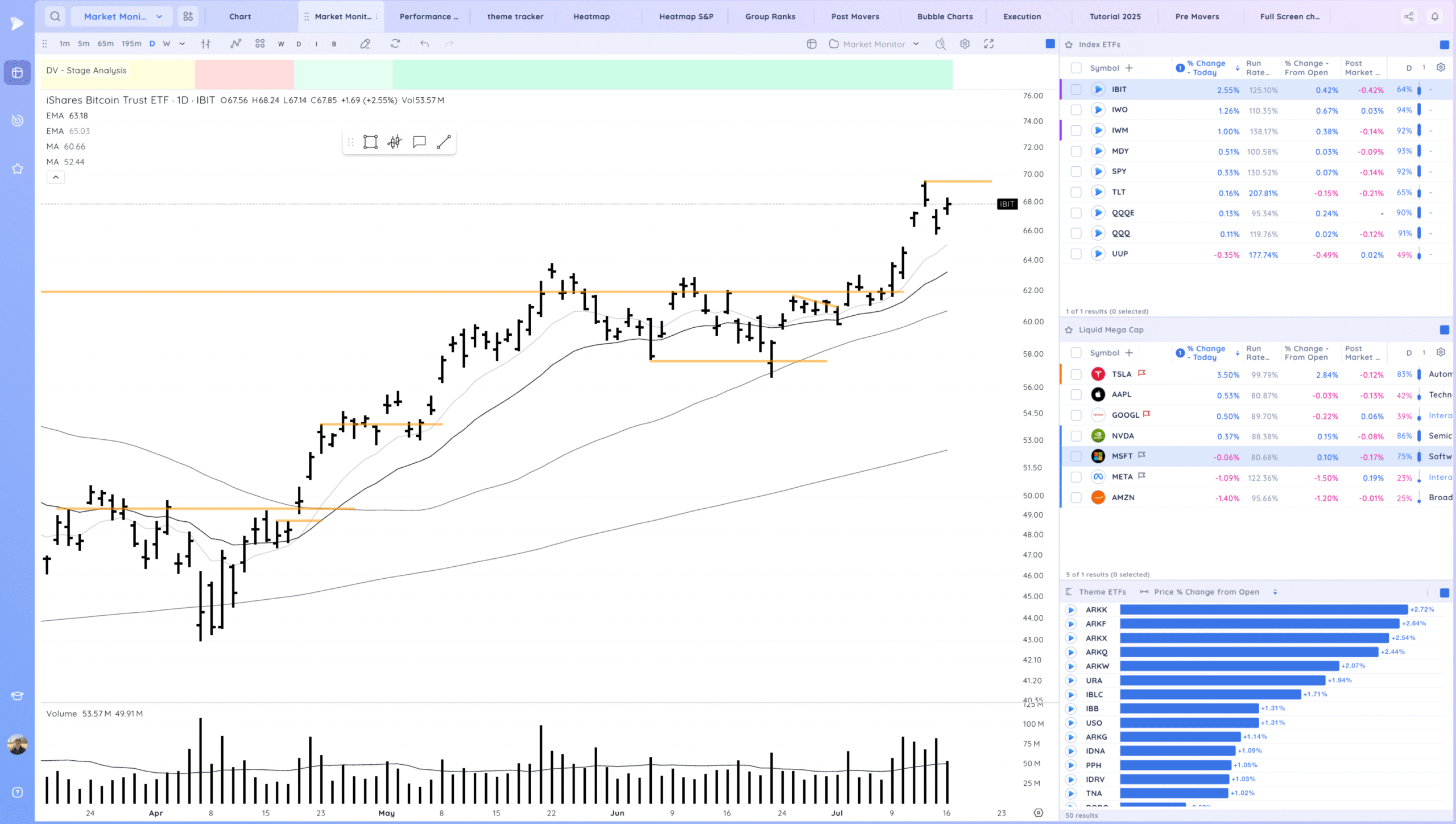Toggle select-all checkbox in Index ETFs header
The width and height of the screenshot is (1456, 824).
click(x=1076, y=68)
